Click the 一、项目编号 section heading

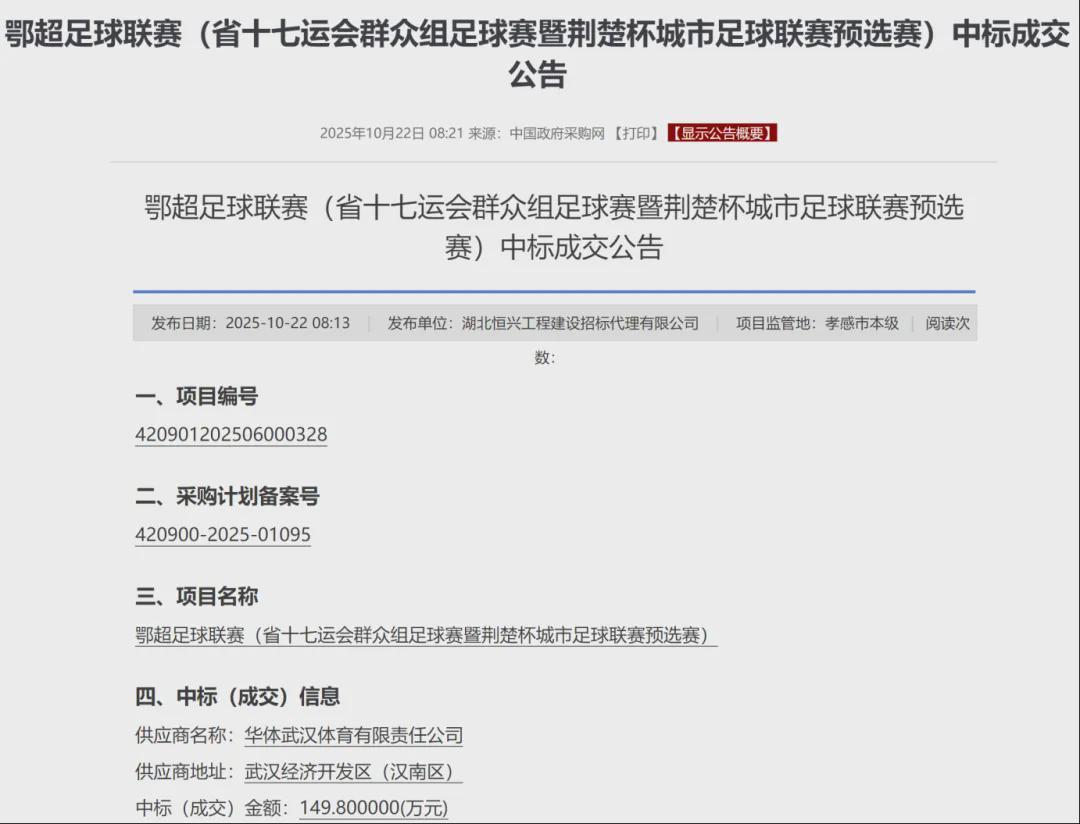(x=196, y=396)
